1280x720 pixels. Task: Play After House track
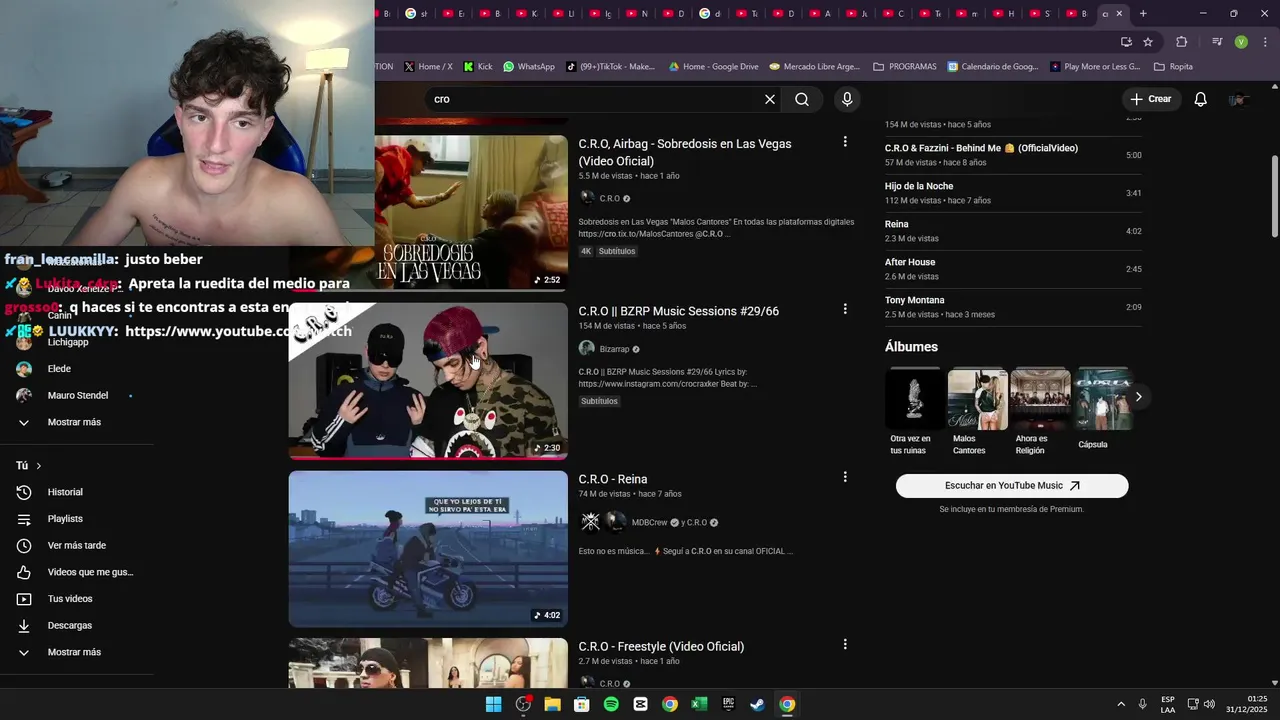(1012, 269)
